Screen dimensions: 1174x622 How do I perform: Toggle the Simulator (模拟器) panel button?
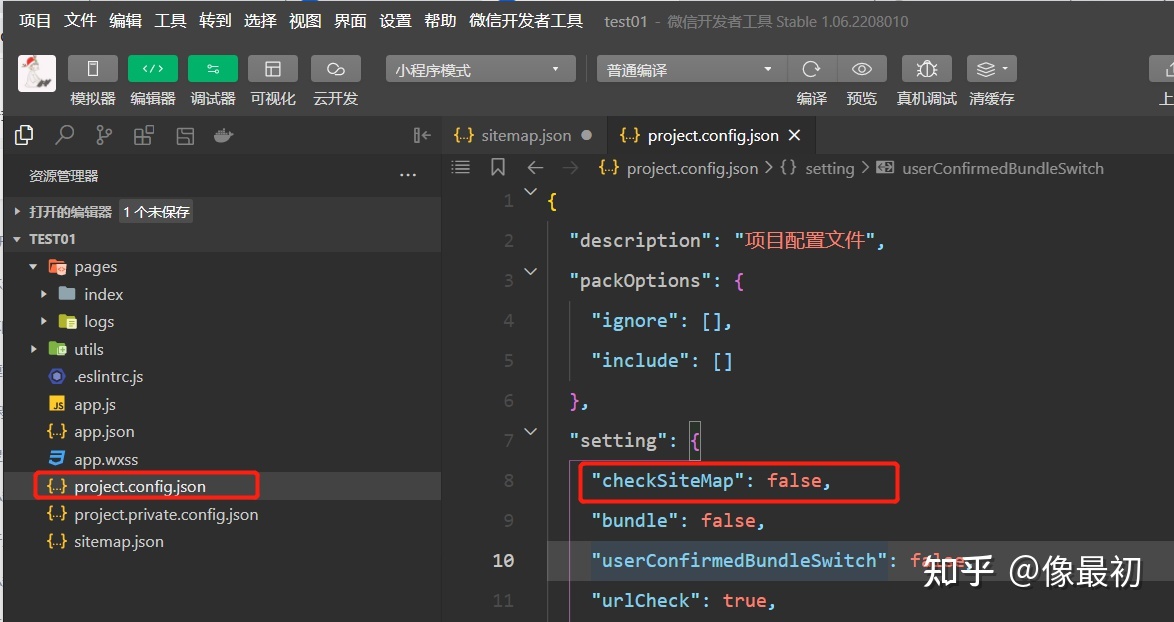(x=93, y=69)
